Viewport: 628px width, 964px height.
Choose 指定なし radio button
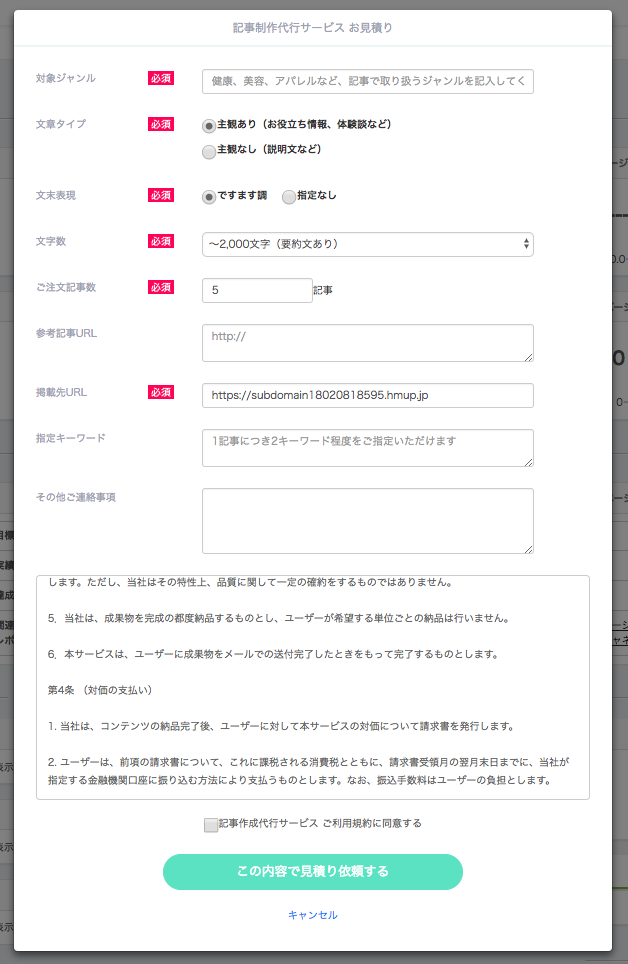coord(288,197)
